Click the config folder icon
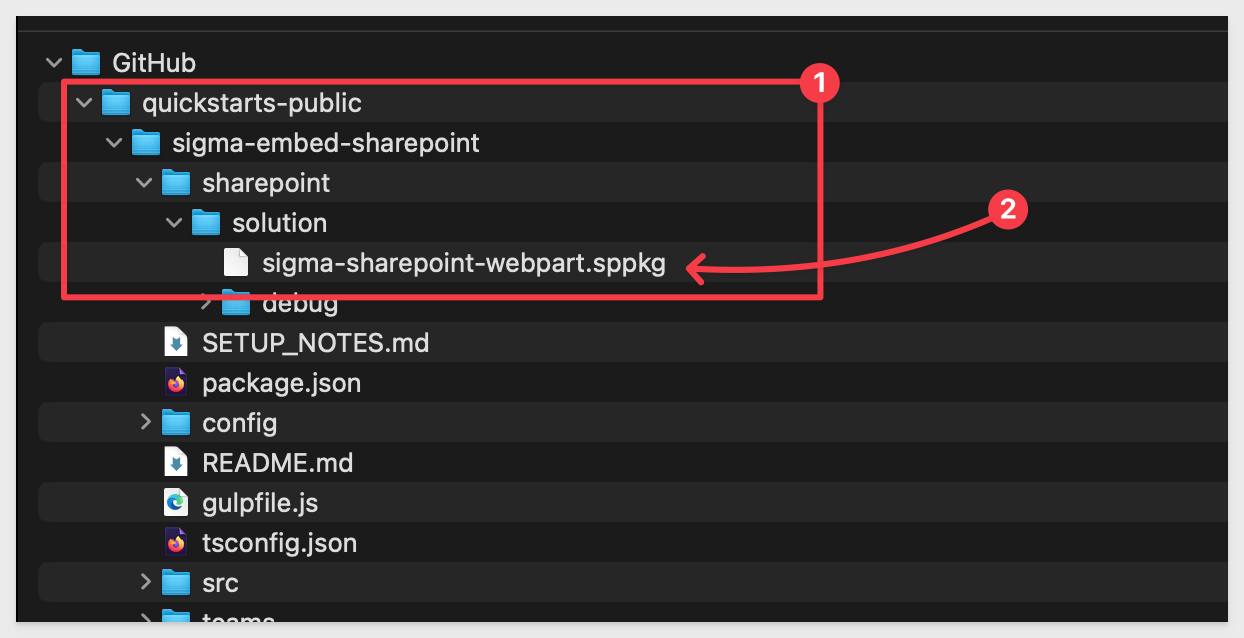Viewport: 1244px width, 638px height. click(177, 423)
